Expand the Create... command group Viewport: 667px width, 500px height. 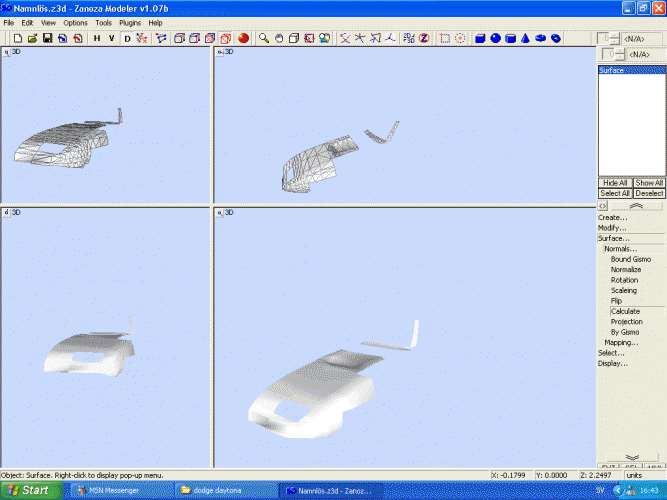click(613, 217)
